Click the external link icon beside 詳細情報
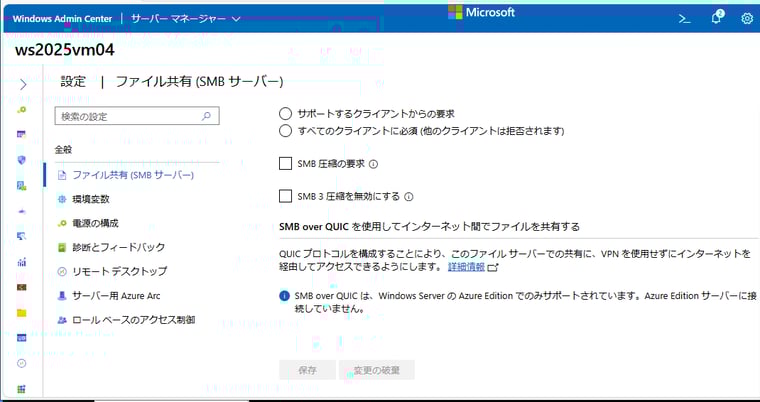 click(x=493, y=267)
